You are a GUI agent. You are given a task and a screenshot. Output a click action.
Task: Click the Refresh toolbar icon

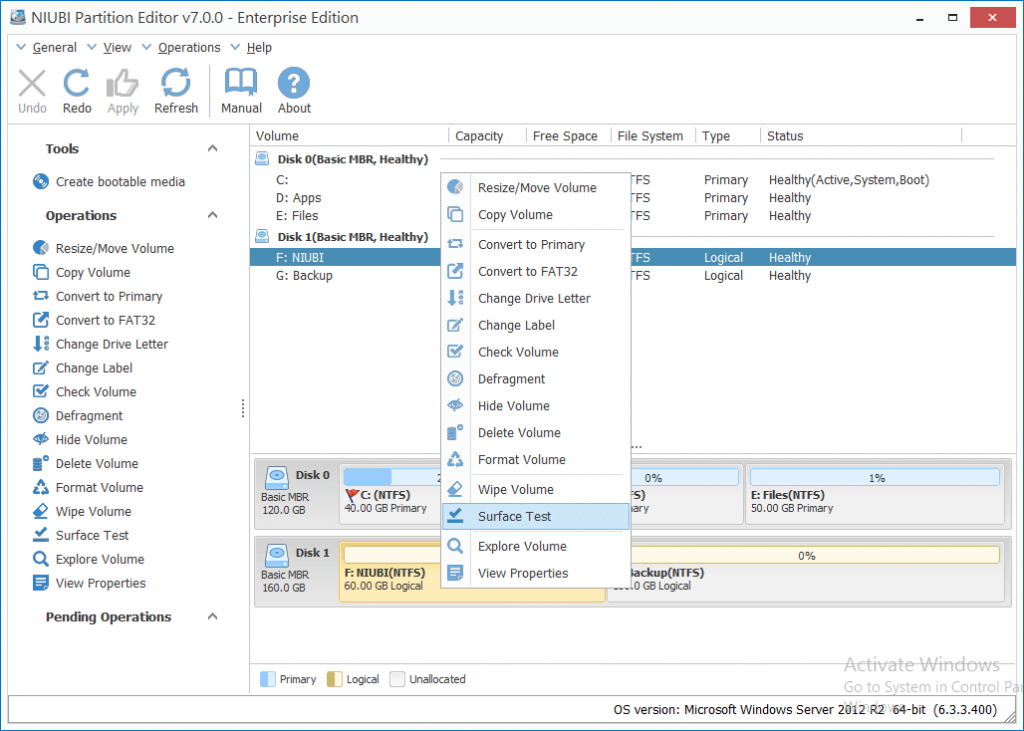pyautogui.click(x=176, y=90)
